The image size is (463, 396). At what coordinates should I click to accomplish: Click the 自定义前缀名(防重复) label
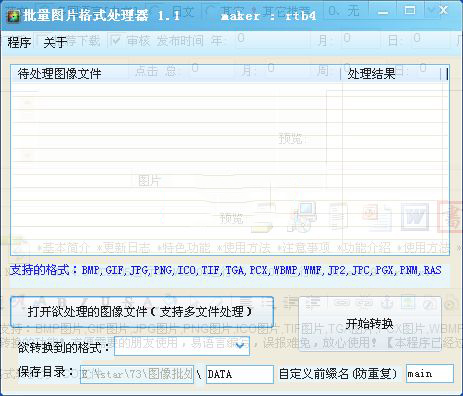click(x=338, y=374)
